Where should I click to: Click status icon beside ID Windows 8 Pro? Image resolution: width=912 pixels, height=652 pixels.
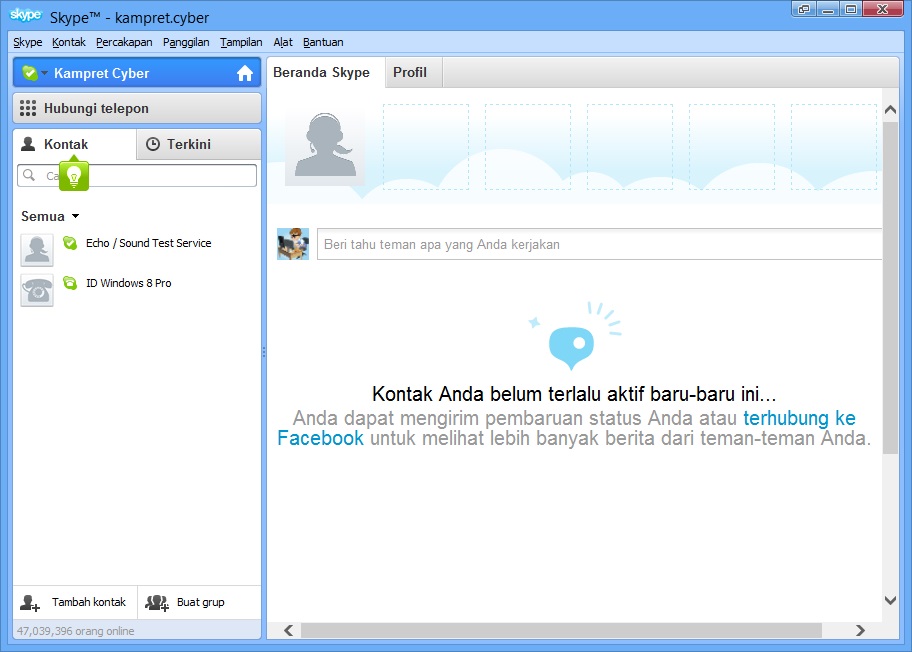tap(70, 283)
